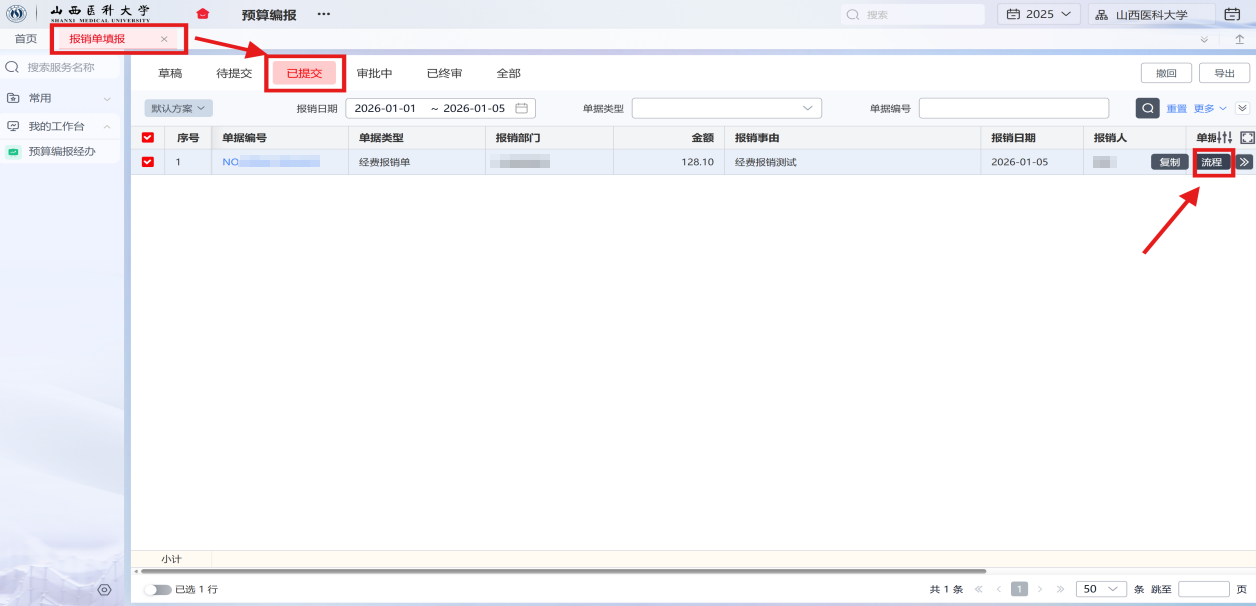Toggle the select-all header checkbox
This screenshot has height=606, width=1256.
148,138
